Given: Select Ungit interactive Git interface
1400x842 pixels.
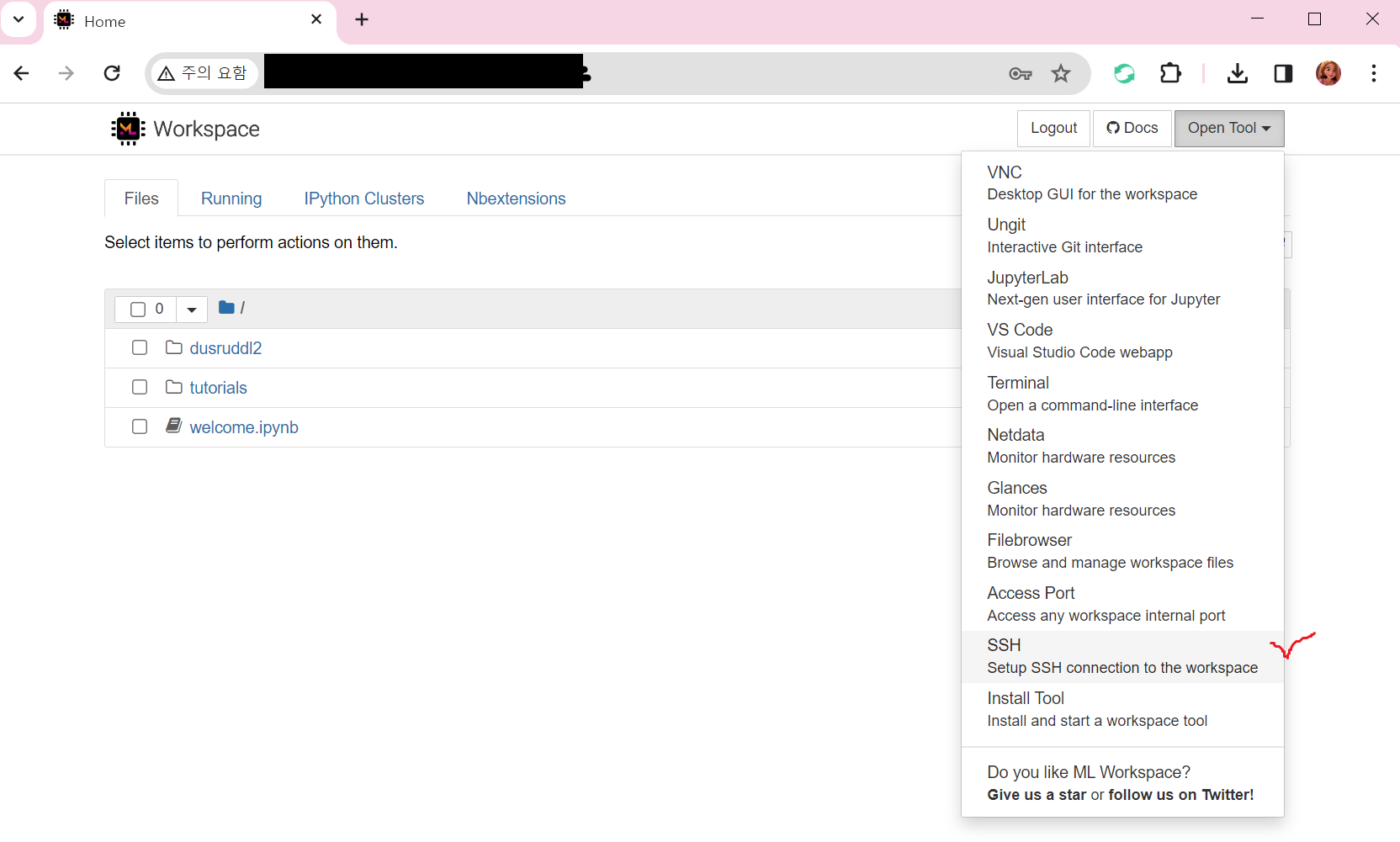Looking at the screenshot, I should click(1122, 236).
